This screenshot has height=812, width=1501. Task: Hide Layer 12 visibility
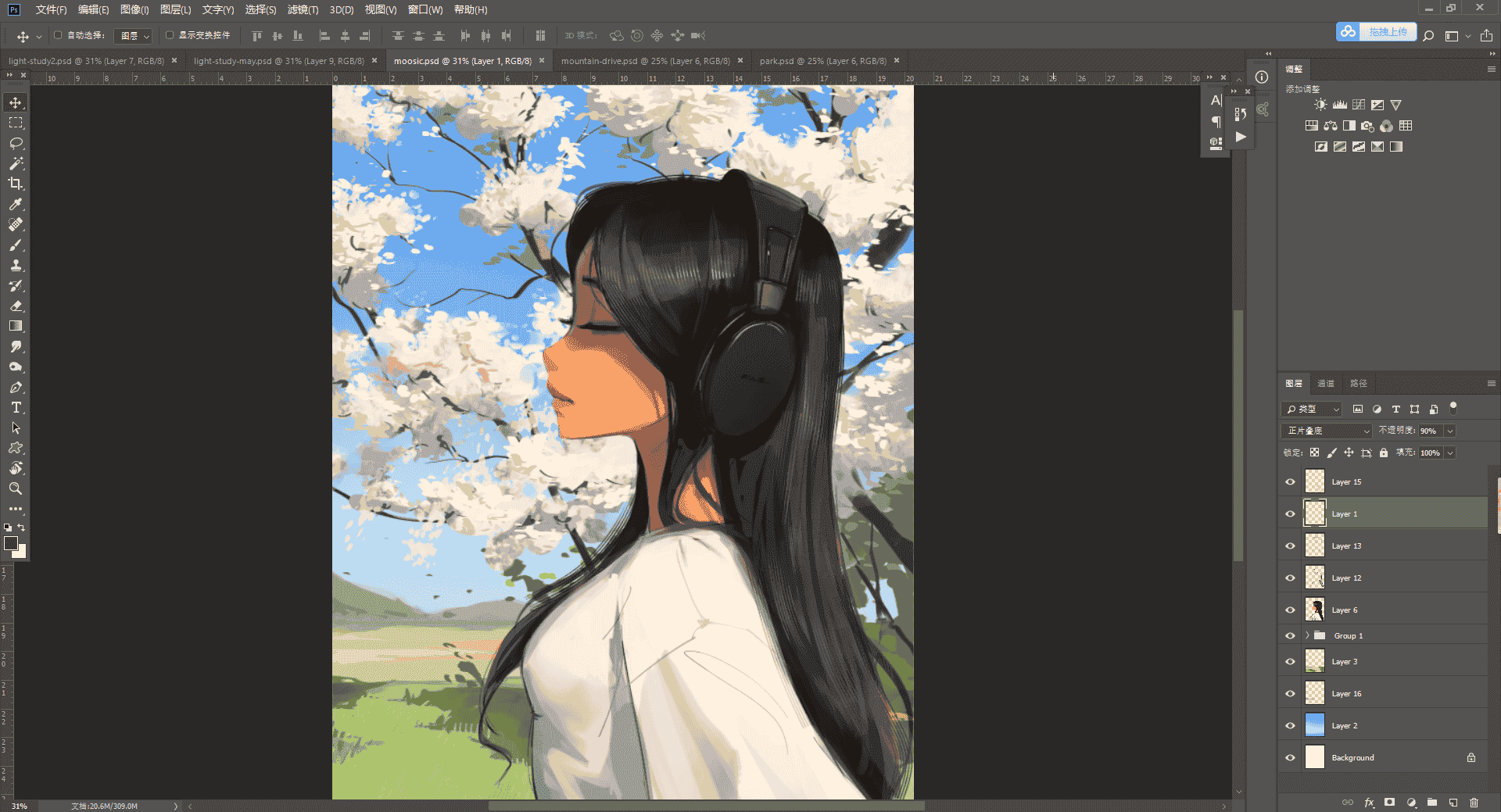pos(1290,578)
